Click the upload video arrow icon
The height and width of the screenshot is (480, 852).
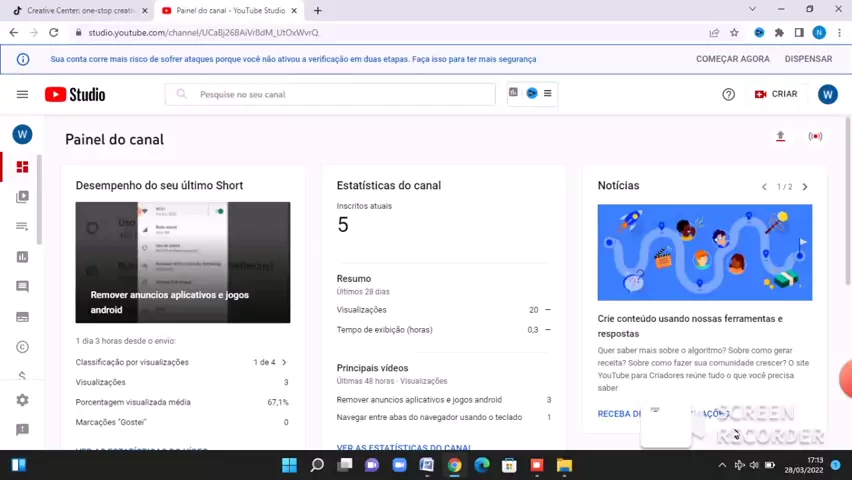[780, 136]
